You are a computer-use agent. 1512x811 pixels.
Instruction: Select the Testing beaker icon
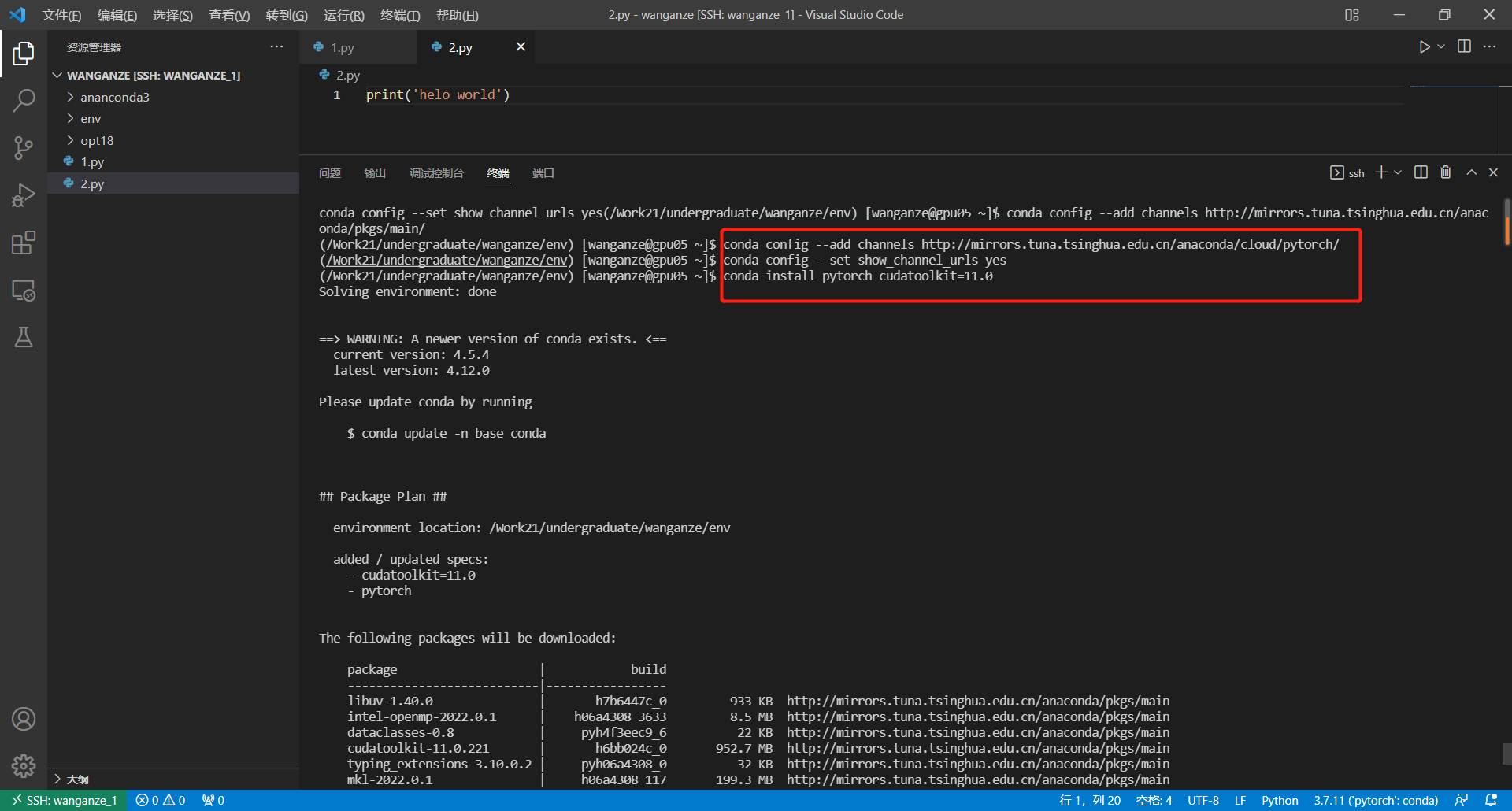(24, 337)
